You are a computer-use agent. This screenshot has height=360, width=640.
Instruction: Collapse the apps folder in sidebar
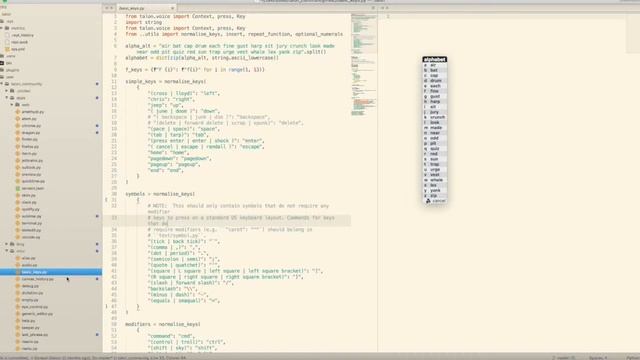coord(7,98)
